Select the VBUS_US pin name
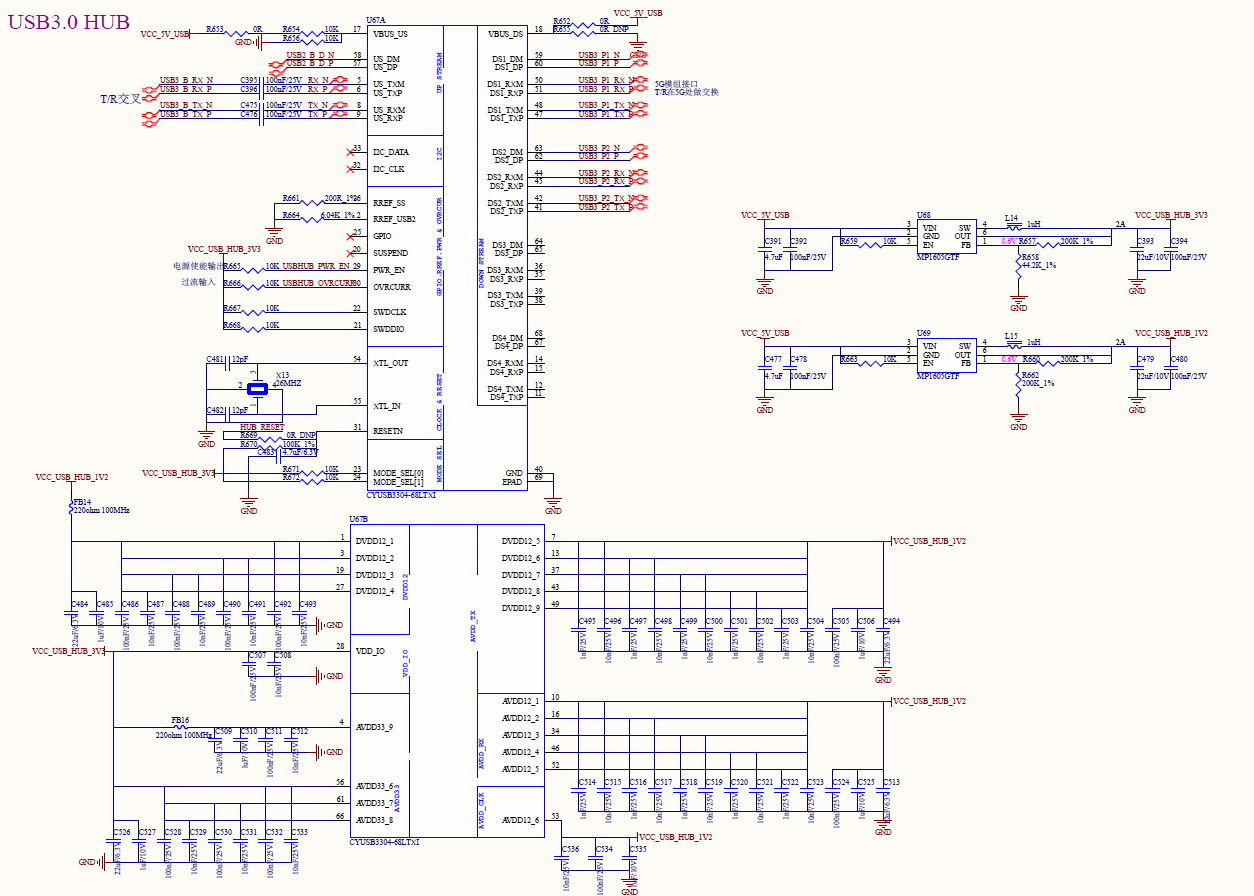The width and height of the screenshot is (1254, 896). 390,34
